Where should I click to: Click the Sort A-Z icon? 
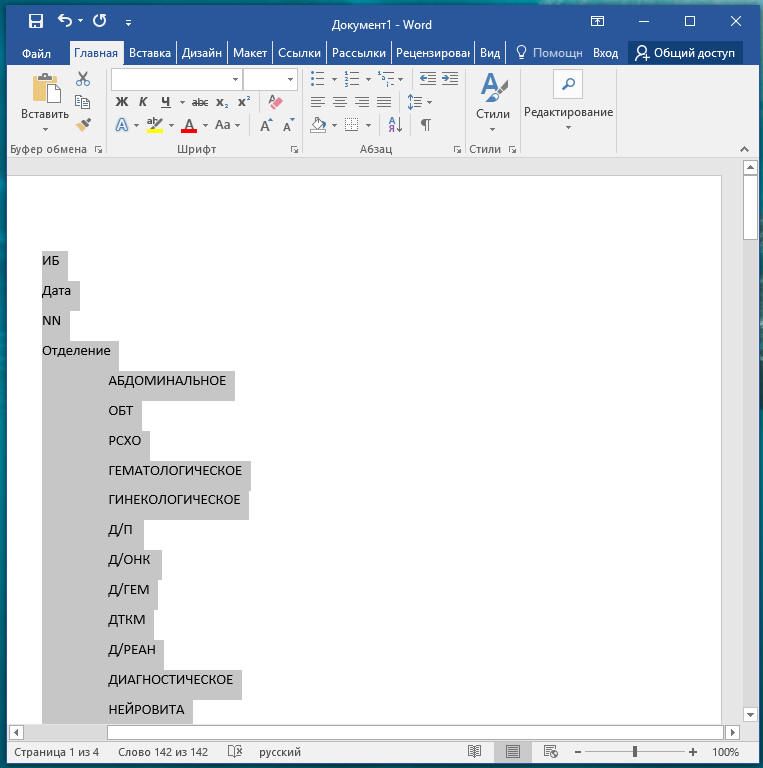pos(395,125)
